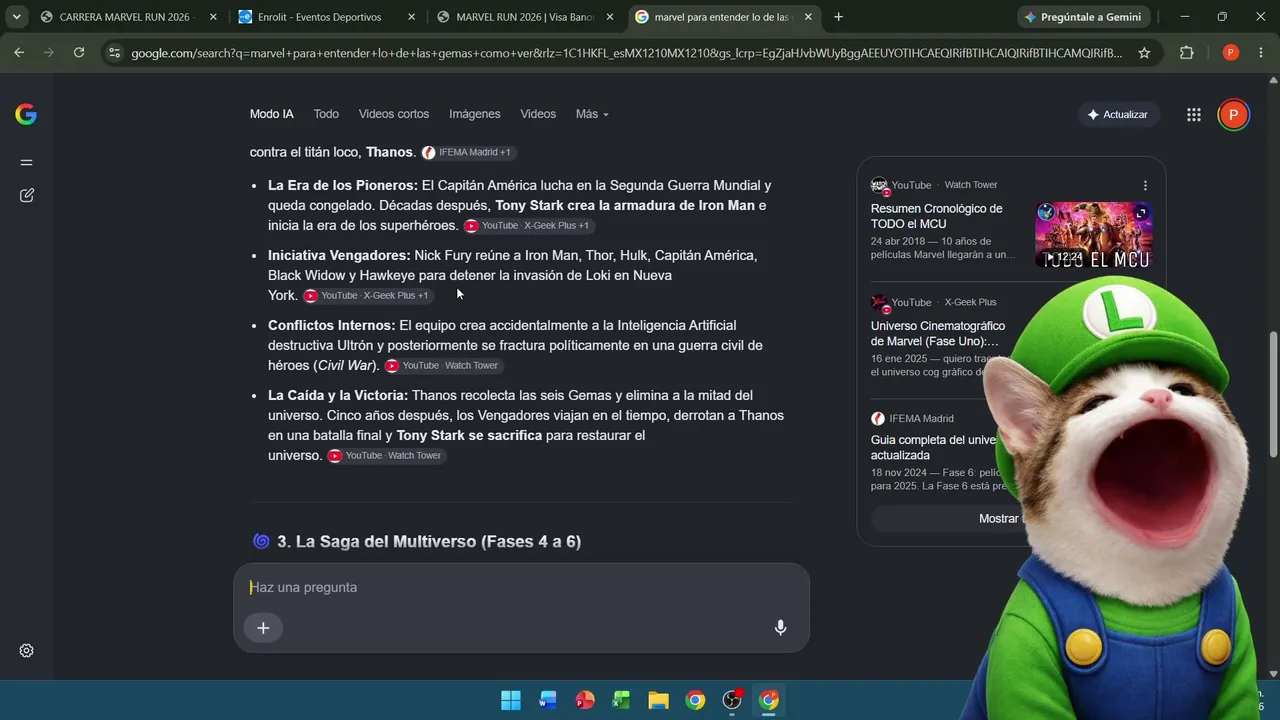
Task: Open OBS Studio from the taskbar
Action: 732,700
